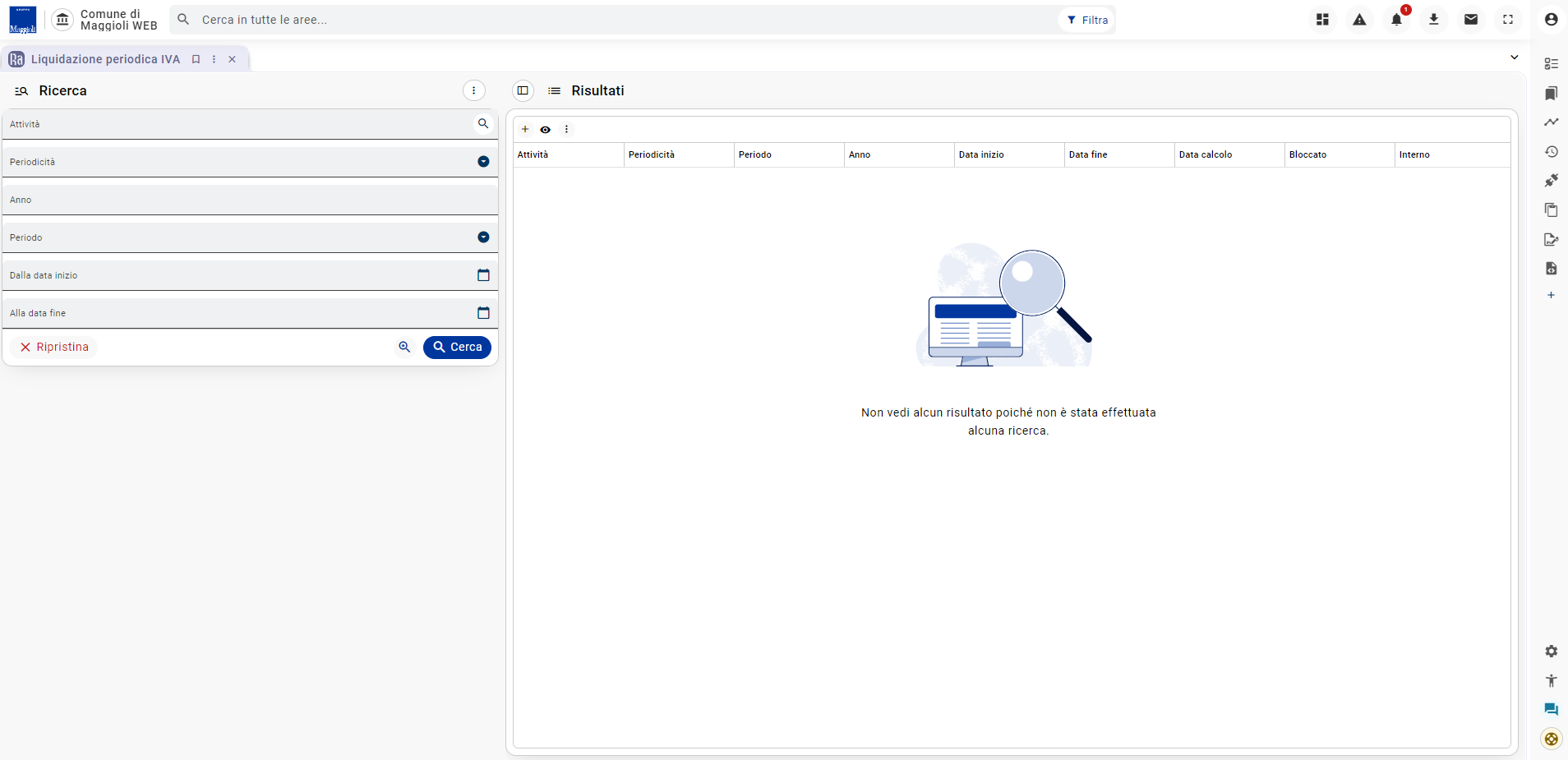Image resolution: width=1568 pixels, height=760 pixels.
Task: Open the plug connections sidebar icon
Action: click(1551, 181)
